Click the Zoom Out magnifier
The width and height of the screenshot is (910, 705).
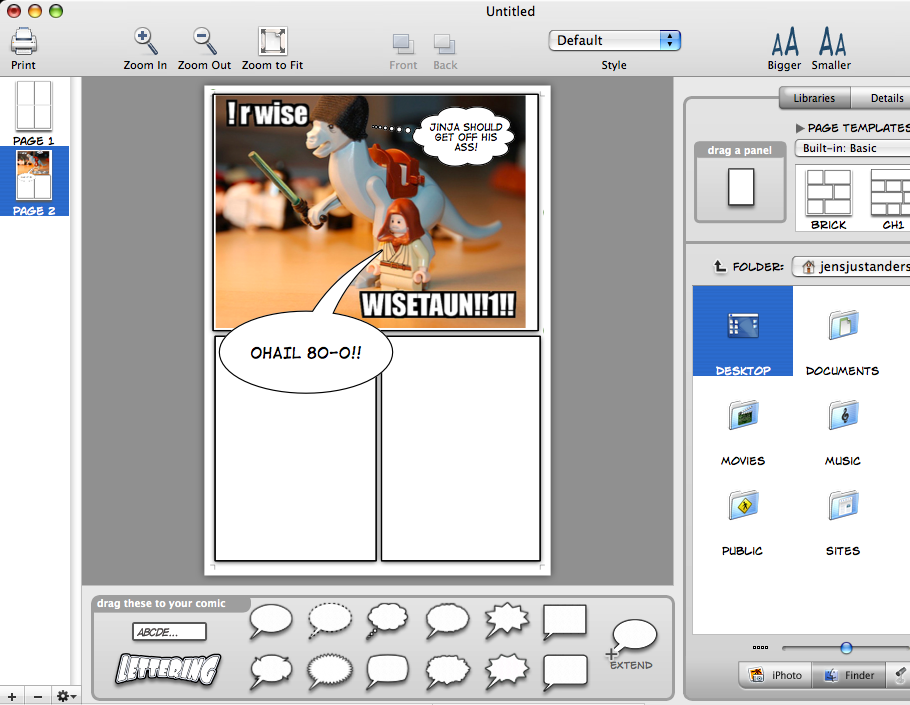[x=204, y=41]
